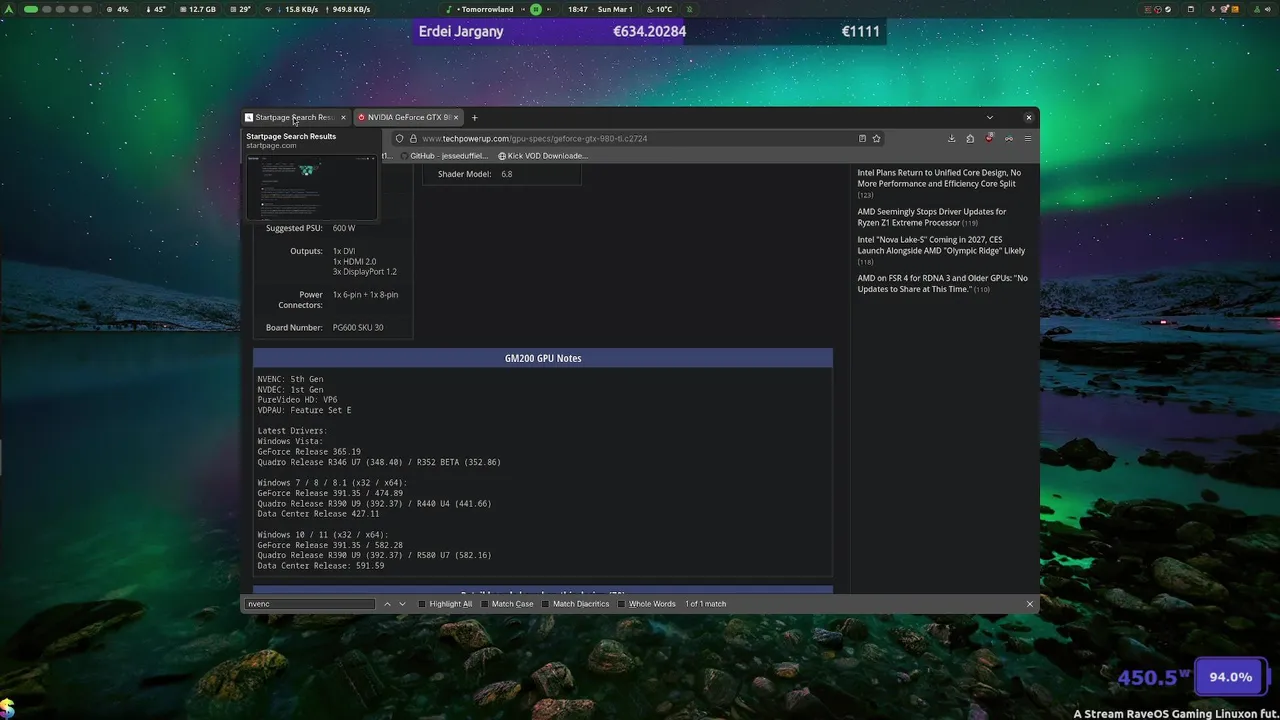
Task: Enable the Highlight All checkbox
Action: pyautogui.click(x=422, y=604)
